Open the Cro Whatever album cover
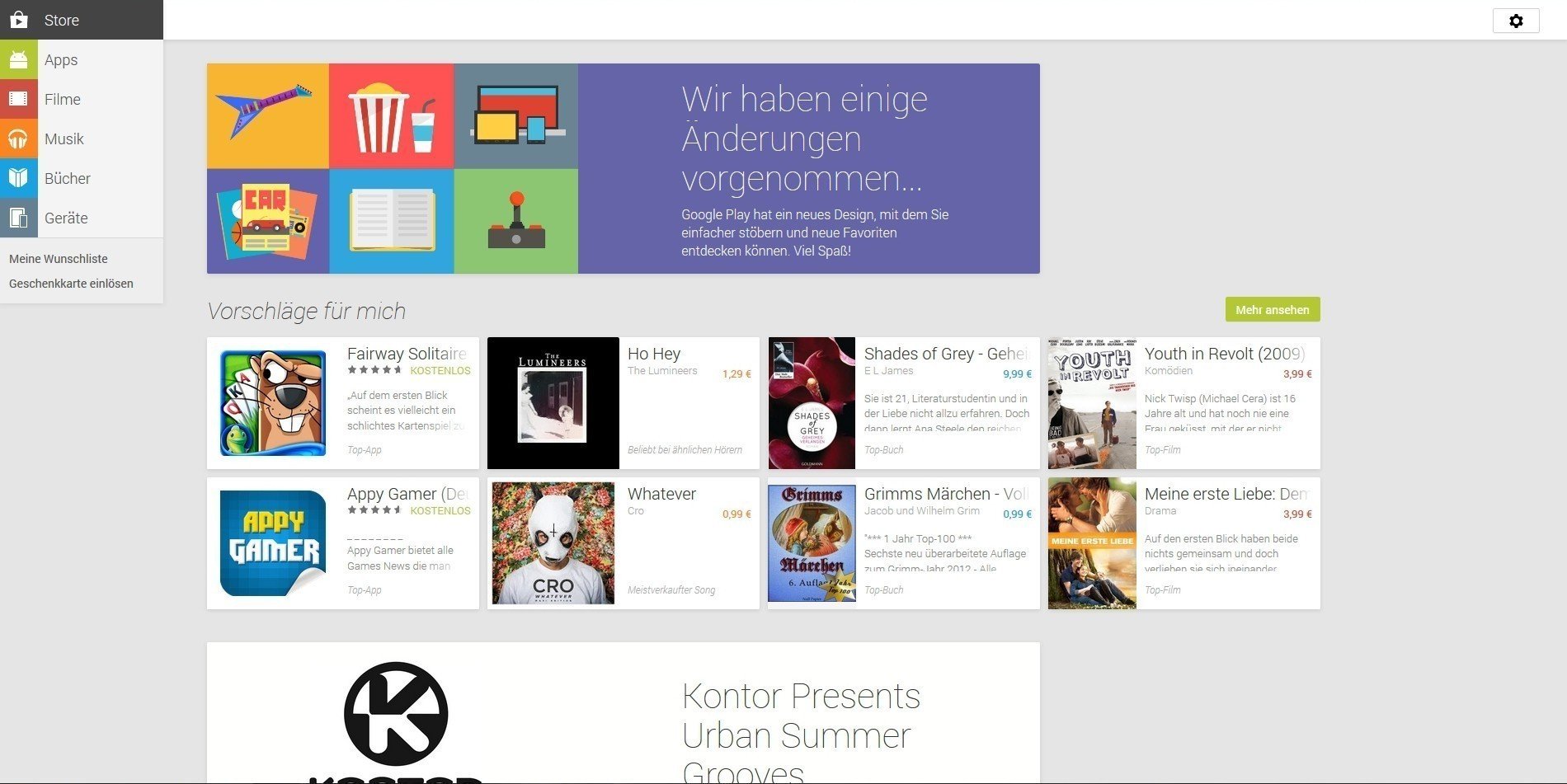The image size is (1567, 784). (x=553, y=543)
